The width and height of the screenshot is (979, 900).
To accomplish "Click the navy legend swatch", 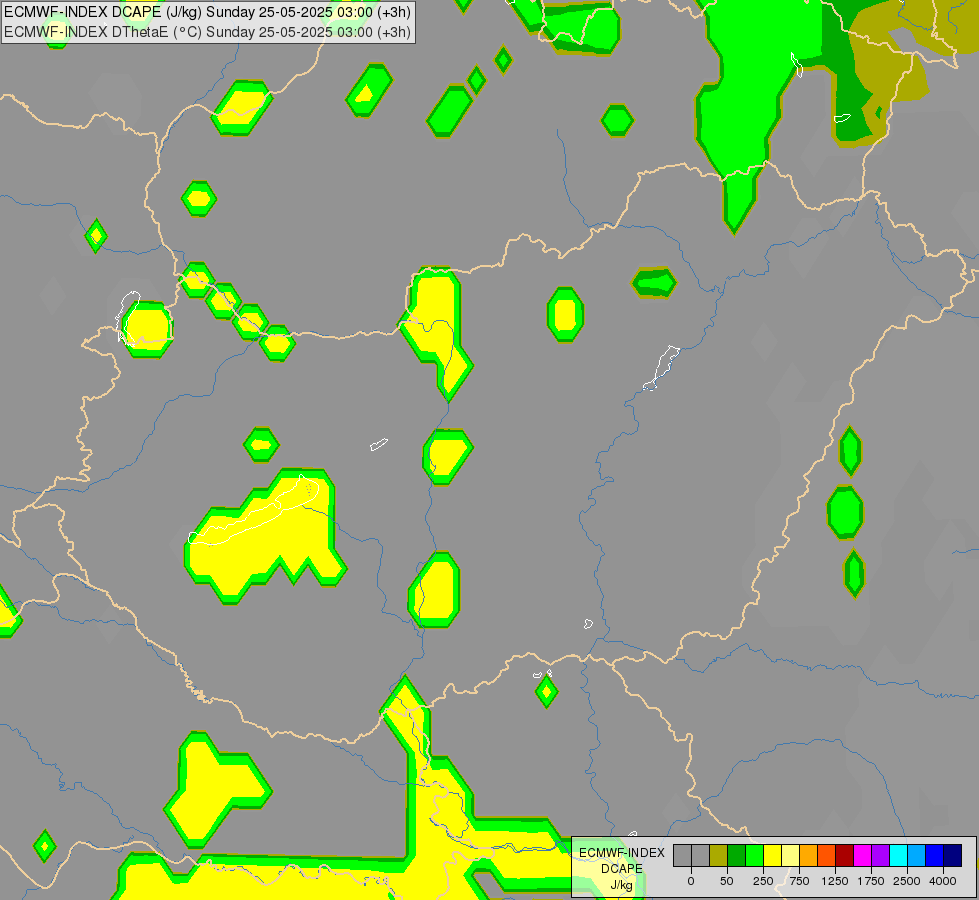I will (953, 855).
